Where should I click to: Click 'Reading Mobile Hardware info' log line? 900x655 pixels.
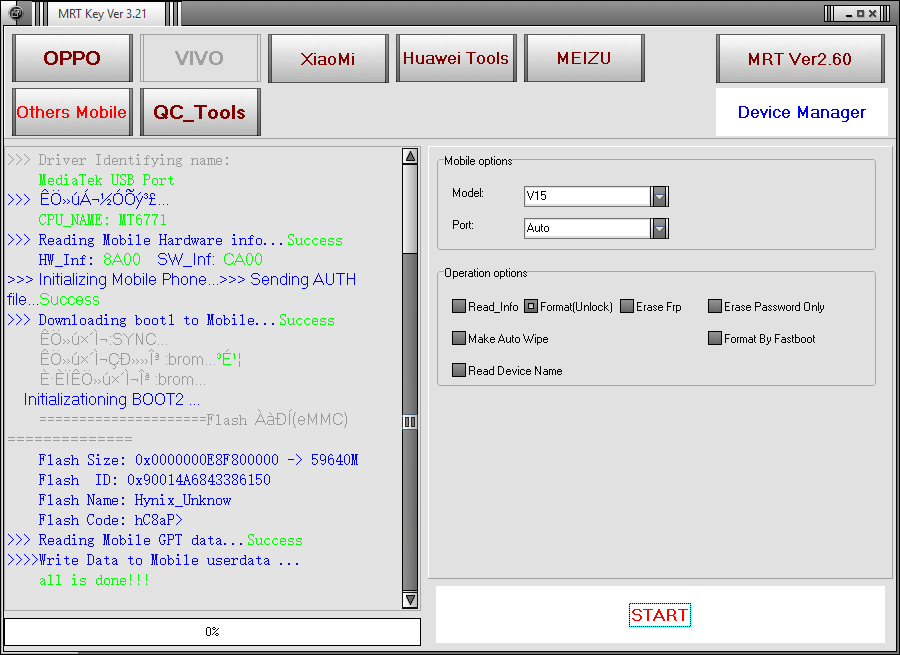pos(161,240)
